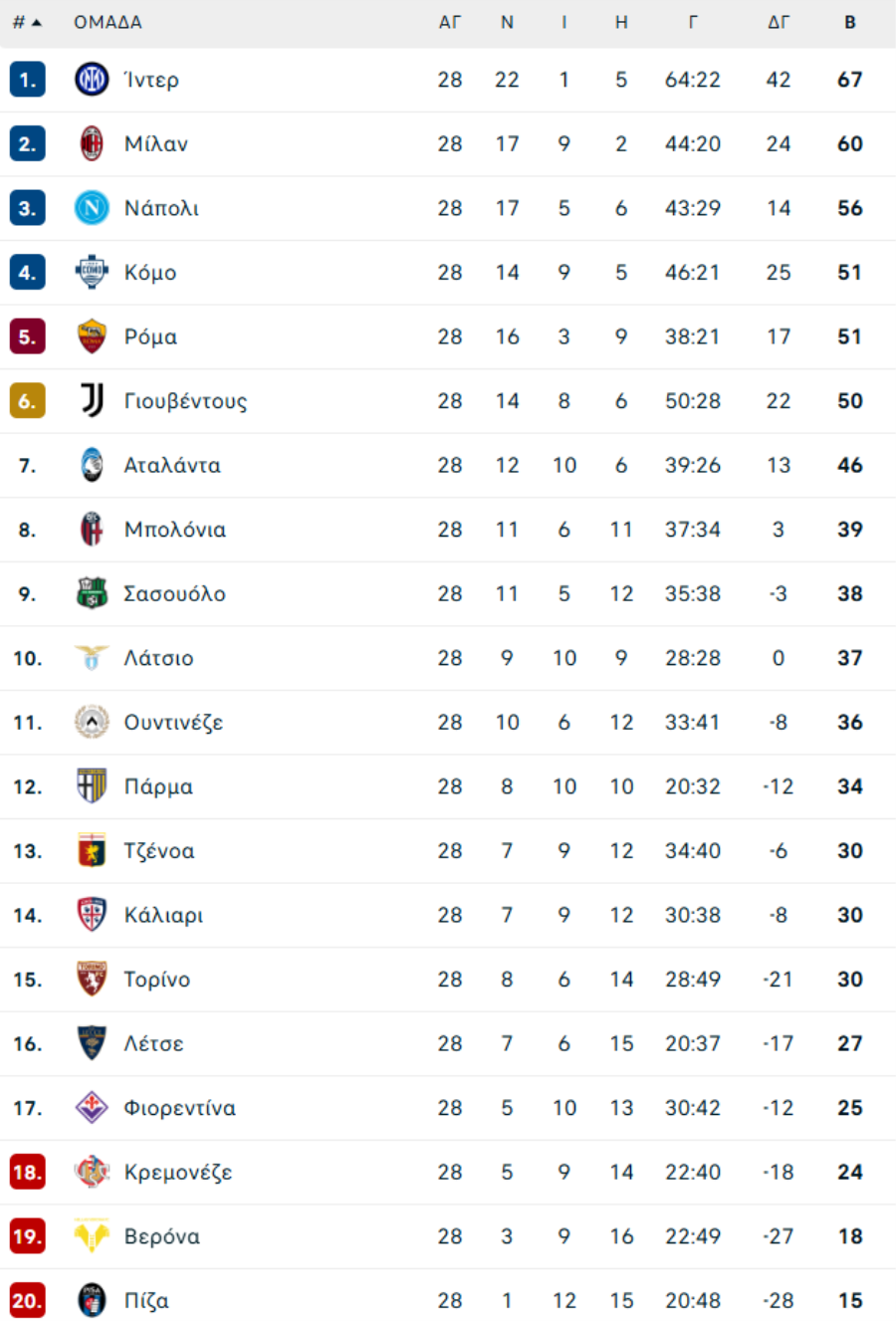This screenshot has height=1321, width=896.
Task: Sort standings by ΟΜΑΔΑ column header
Action: pyautogui.click(x=108, y=23)
